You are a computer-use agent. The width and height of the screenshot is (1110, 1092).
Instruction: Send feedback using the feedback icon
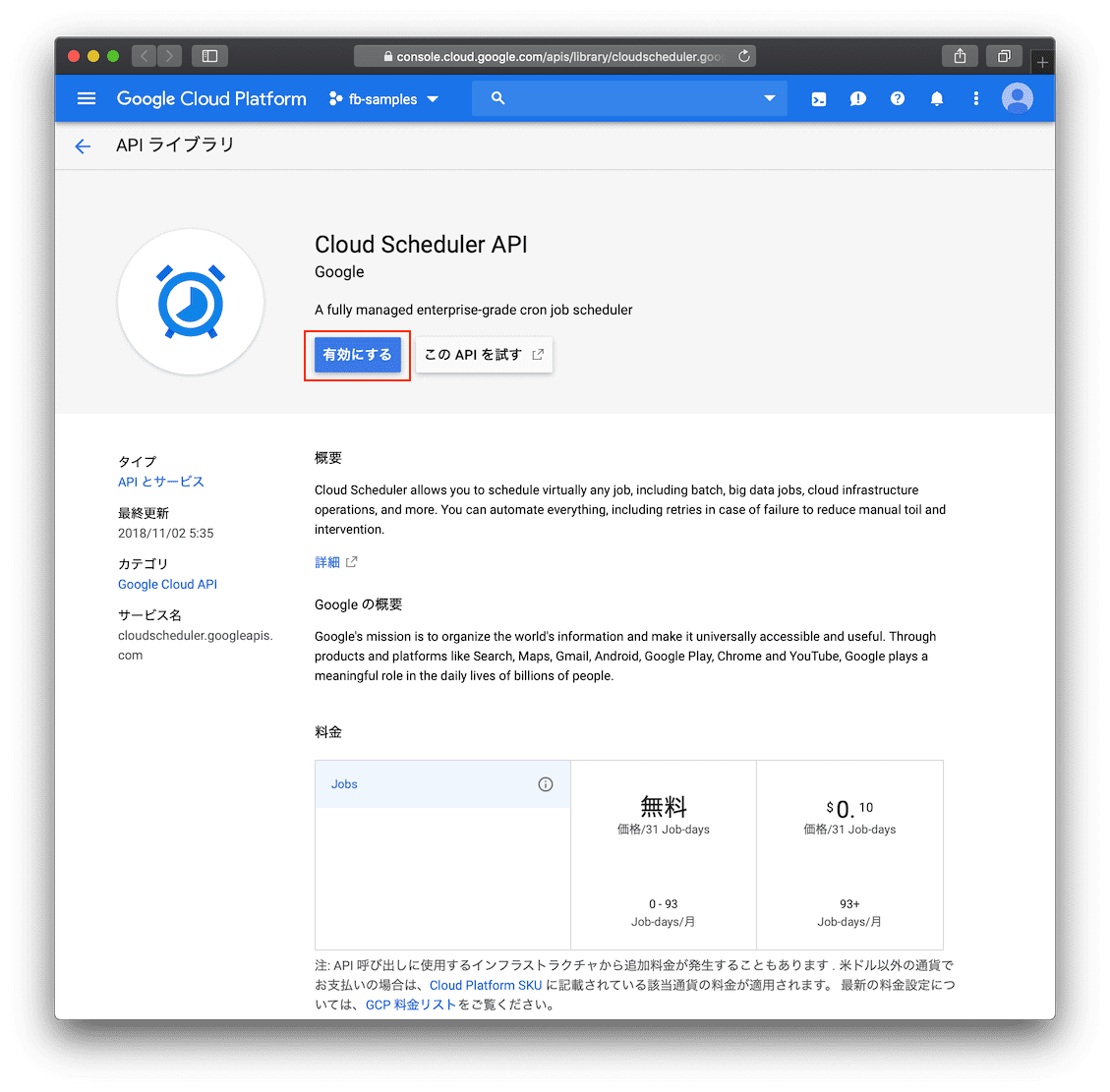pyautogui.click(x=857, y=98)
